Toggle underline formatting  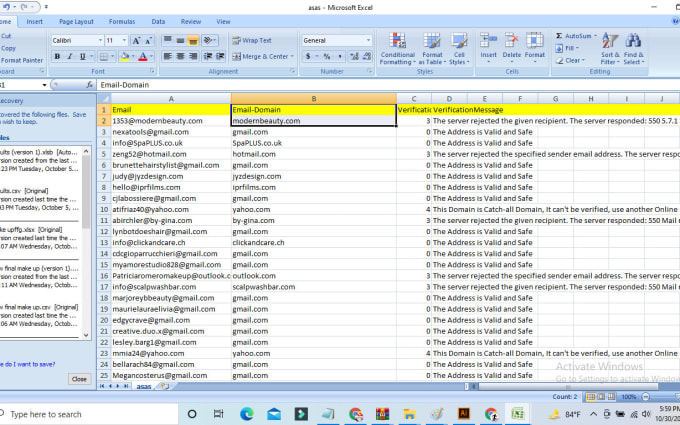82,56
